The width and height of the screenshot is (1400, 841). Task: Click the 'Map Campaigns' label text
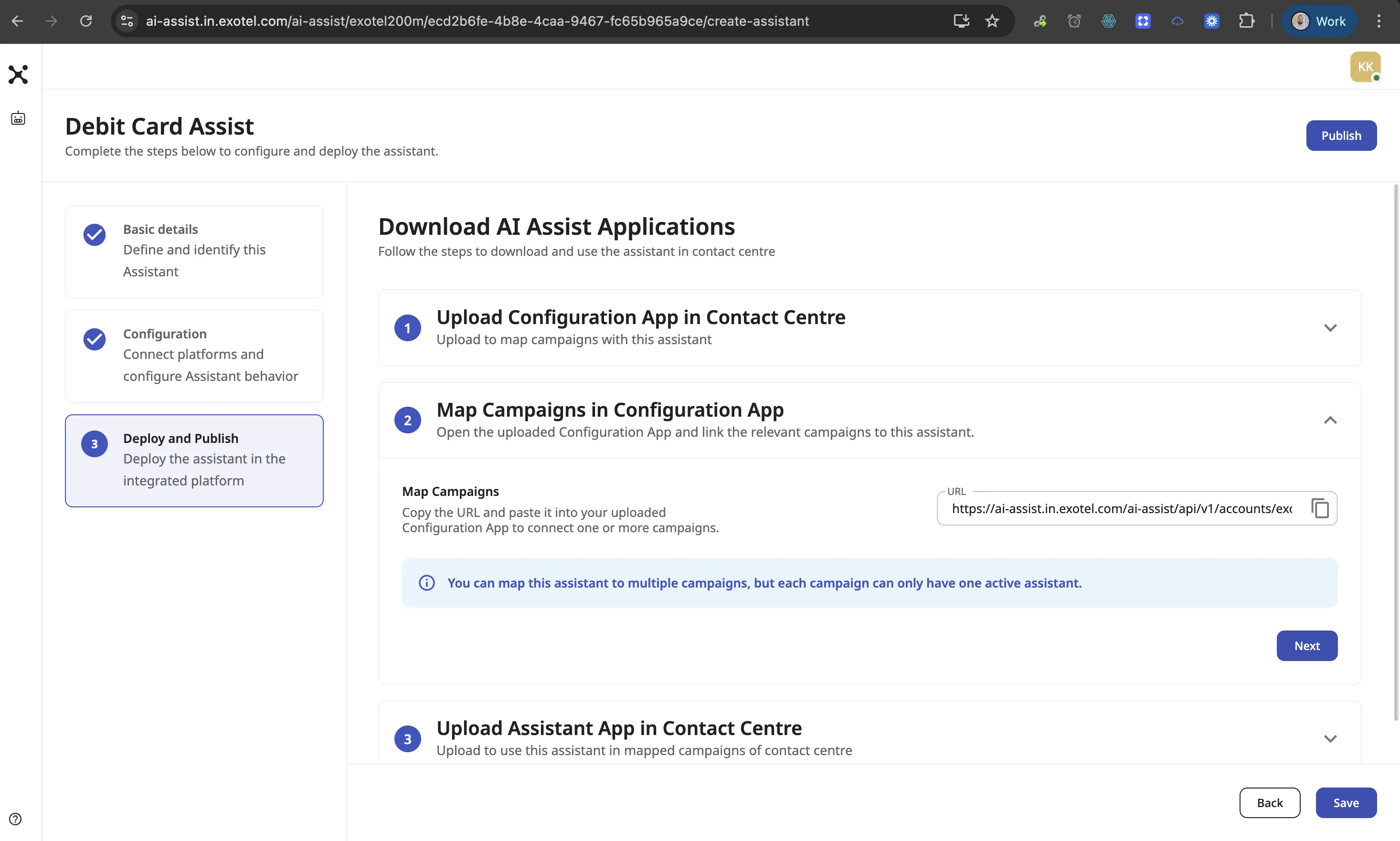tap(450, 491)
